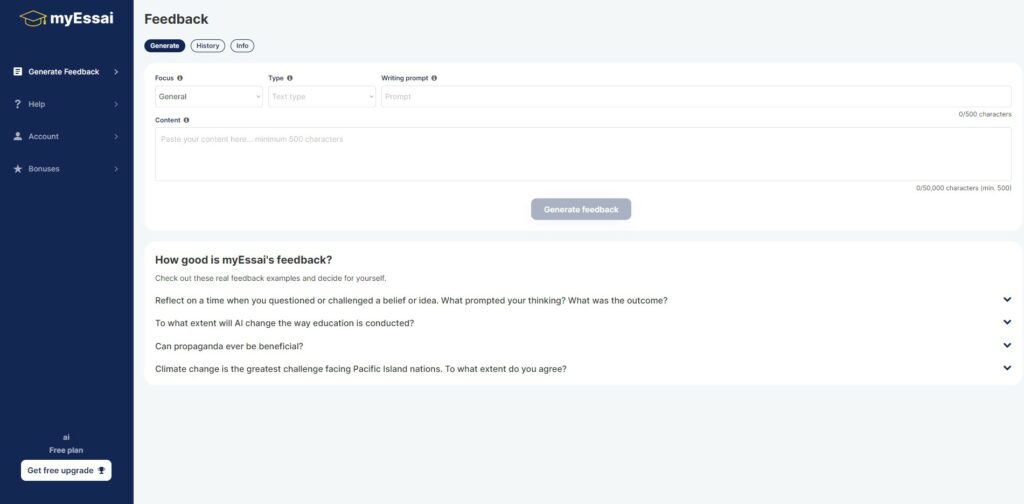Switch to the History tab
The width and height of the screenshot is (1024, 504).
click(x=208, y=46)
